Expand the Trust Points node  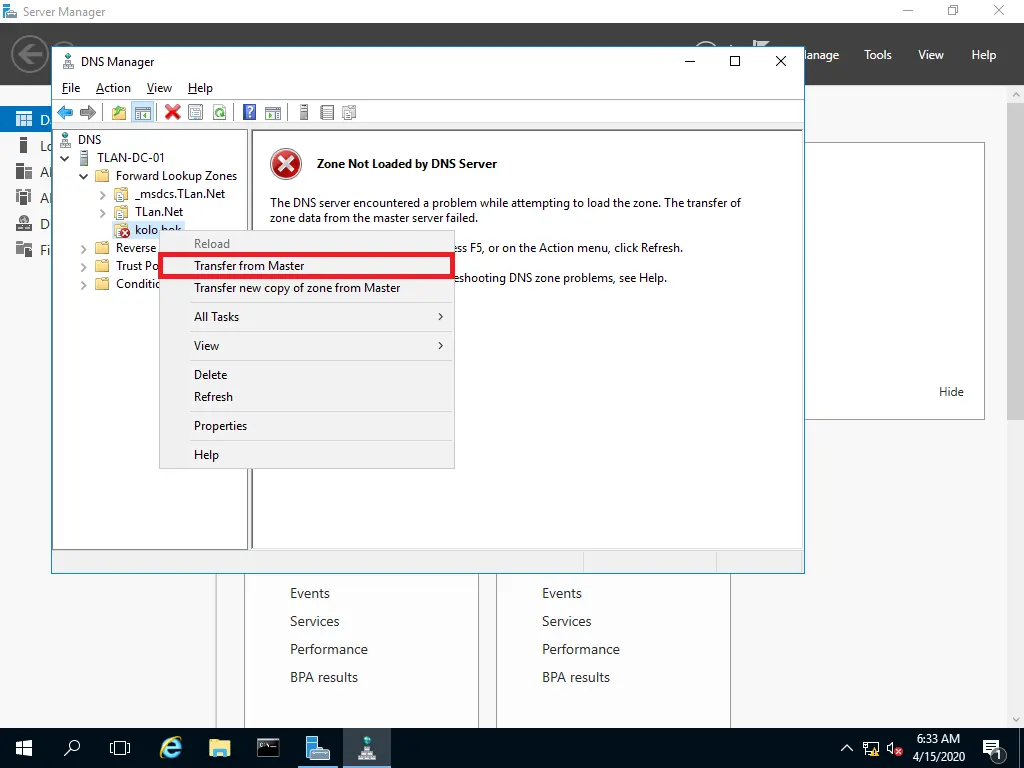[x=84, y=266]
